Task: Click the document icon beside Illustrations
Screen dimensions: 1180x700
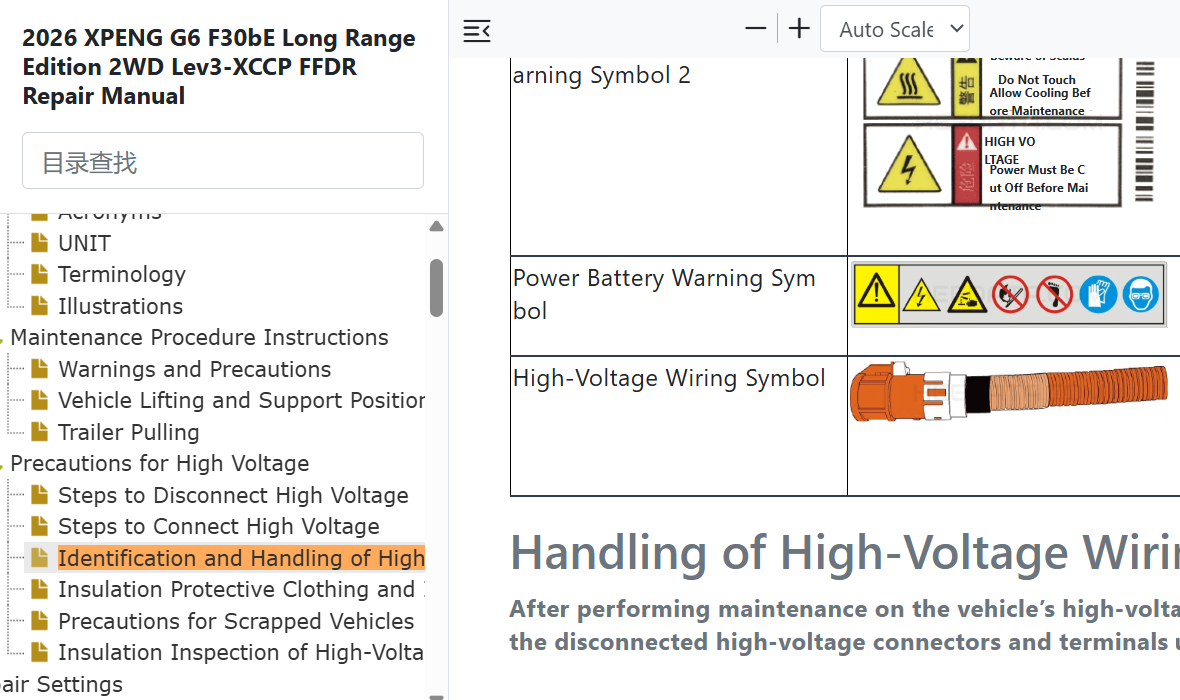Action: [40, 306]
